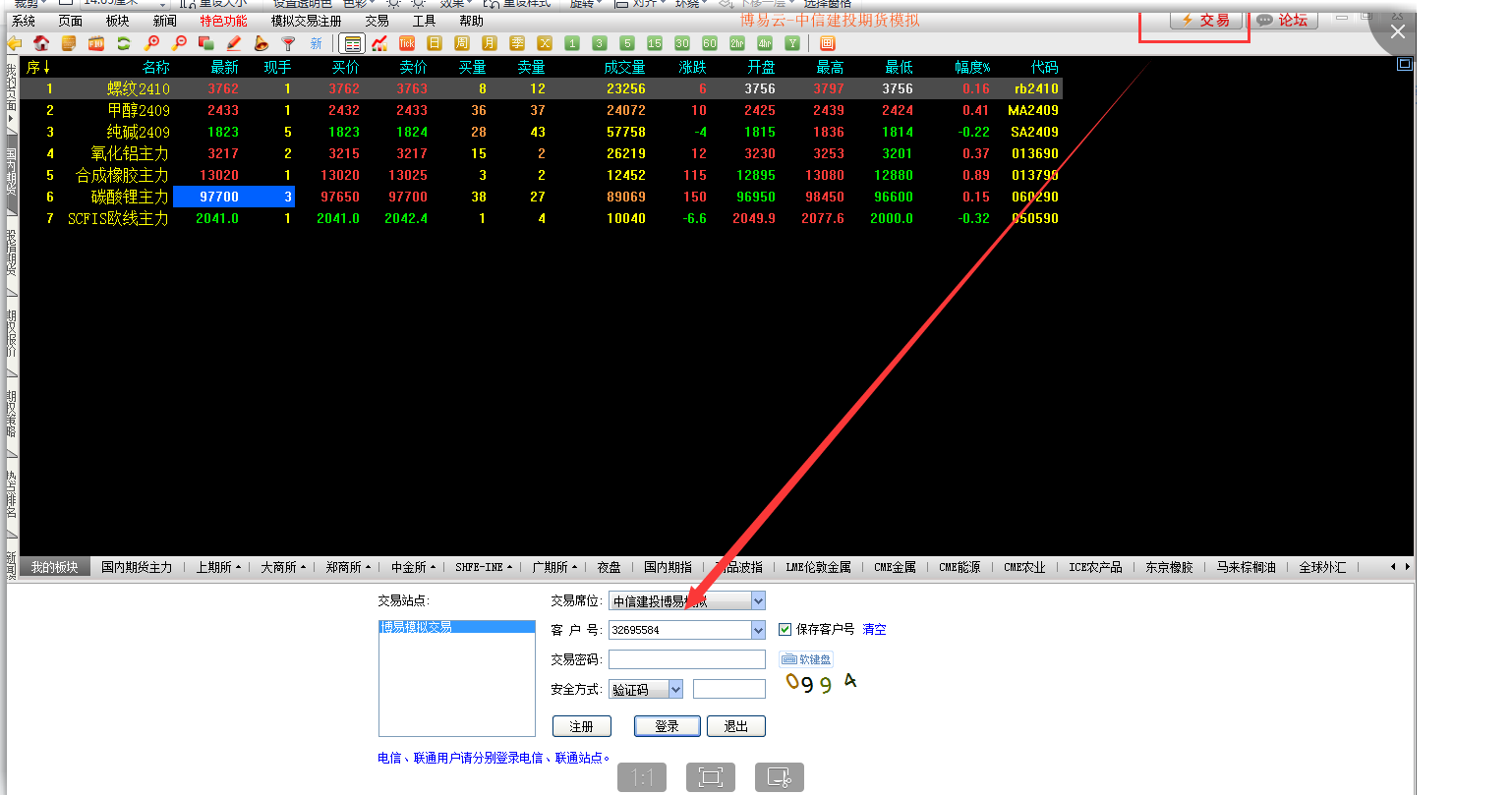The width and height of the screenshot is (1512, 795).
Task: Open the alarm bell alert icon
Action: pos(261,43)
